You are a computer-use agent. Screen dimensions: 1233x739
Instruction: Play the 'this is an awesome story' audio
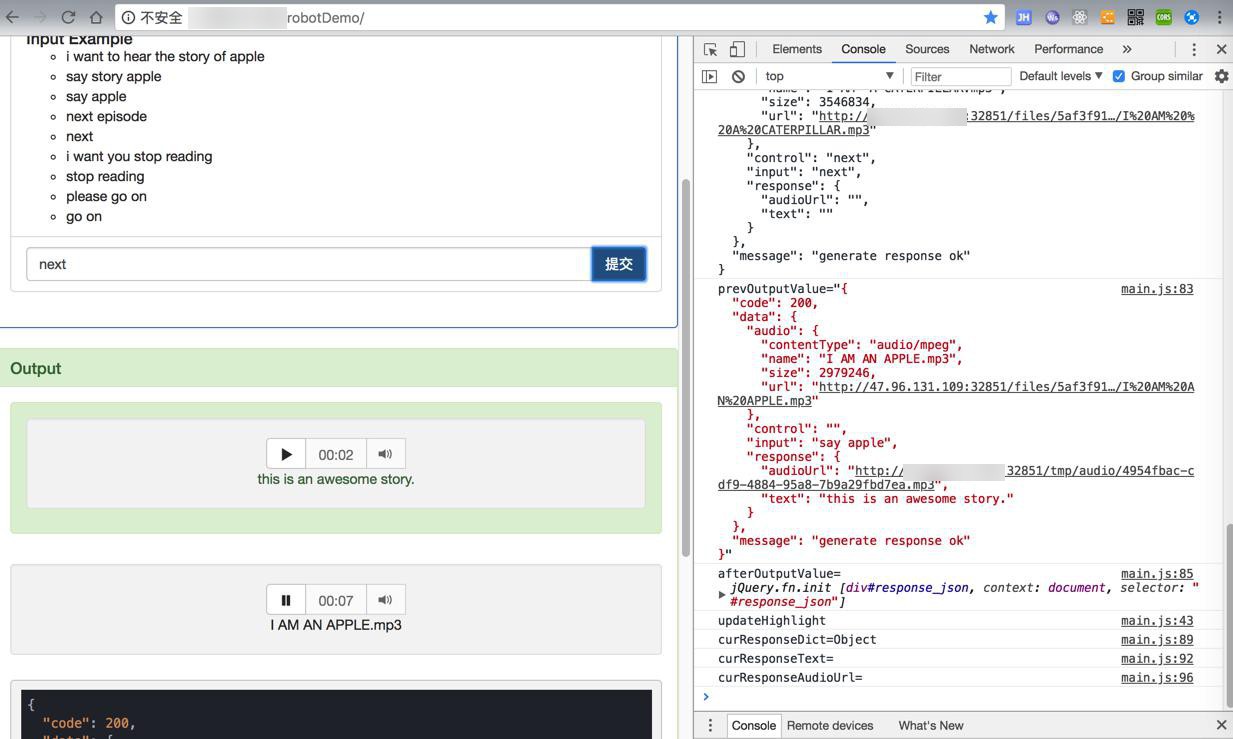pyautogui.click(x=286, y=454)
